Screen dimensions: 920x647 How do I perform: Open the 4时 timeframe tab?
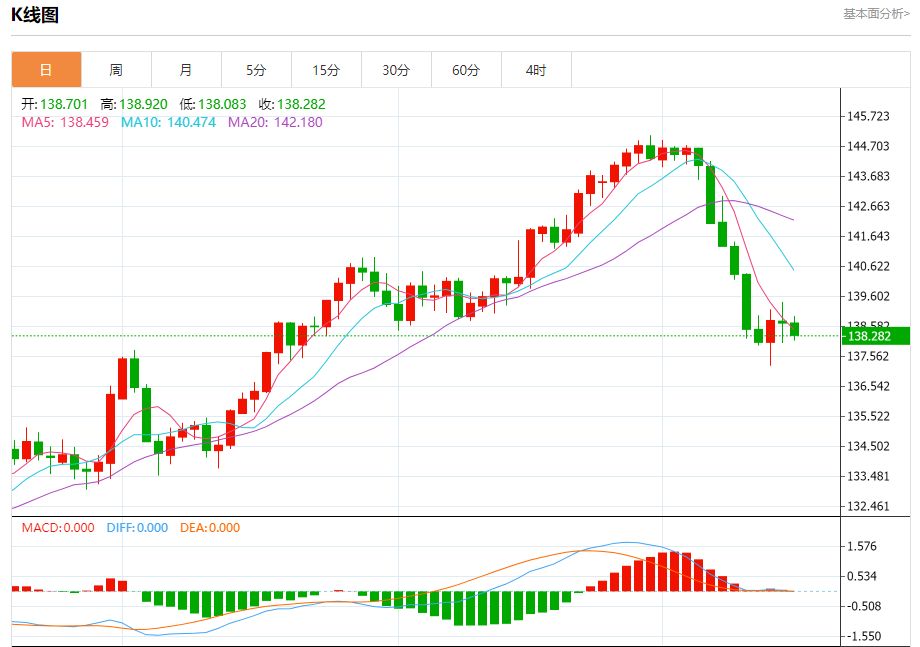[536, 70]
